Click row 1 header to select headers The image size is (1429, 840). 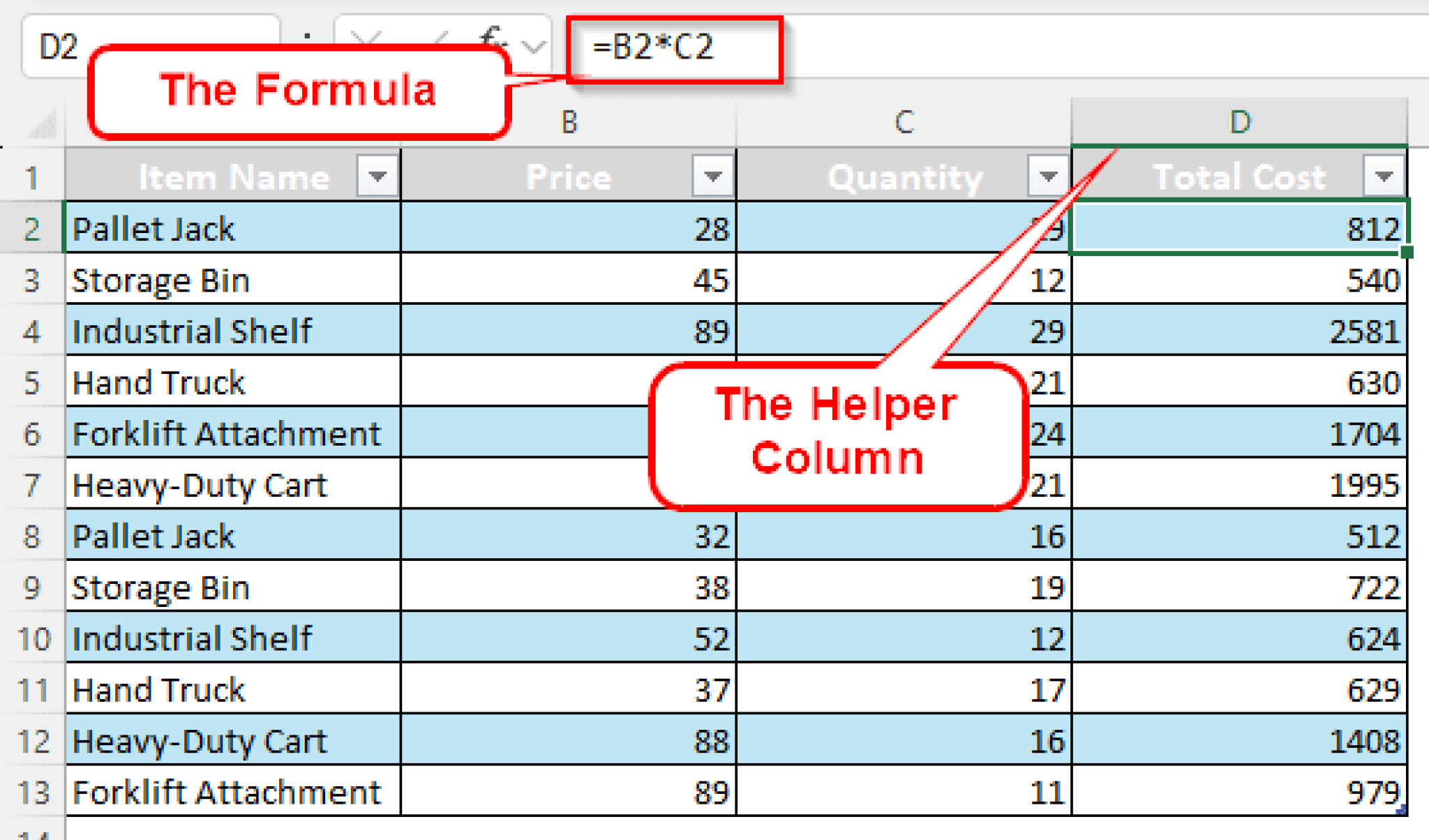coord(33,176)
